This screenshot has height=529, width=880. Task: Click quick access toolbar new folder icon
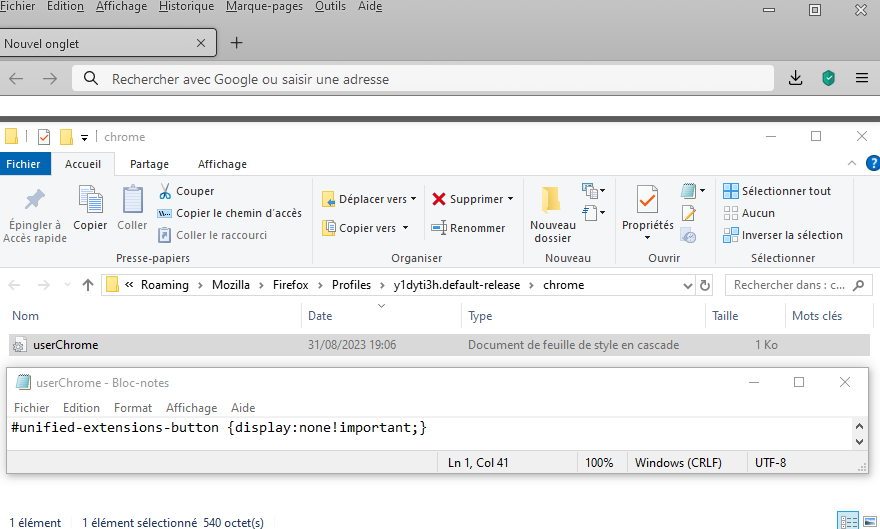pyautogui.click(x=66, y=137)
